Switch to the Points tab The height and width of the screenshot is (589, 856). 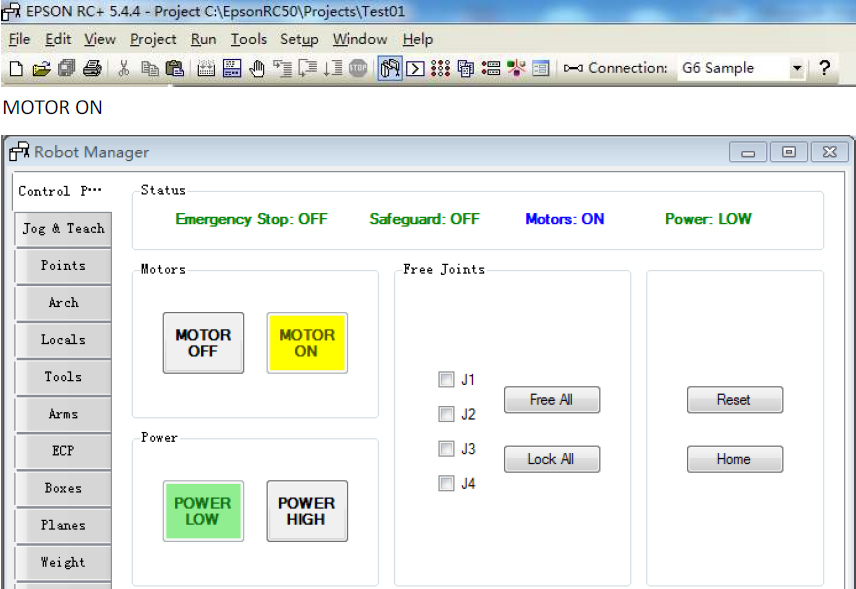click(x=63, y=266)
